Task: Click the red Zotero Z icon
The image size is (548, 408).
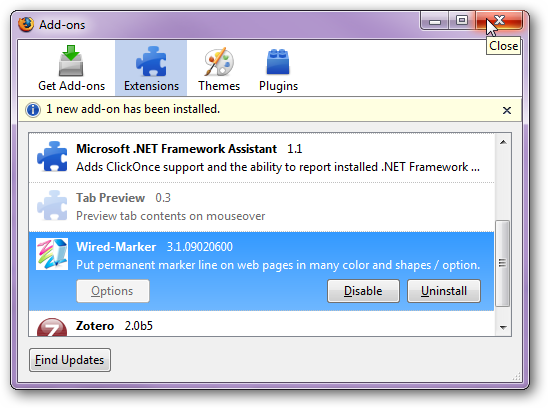Action: tap(52, 327)
